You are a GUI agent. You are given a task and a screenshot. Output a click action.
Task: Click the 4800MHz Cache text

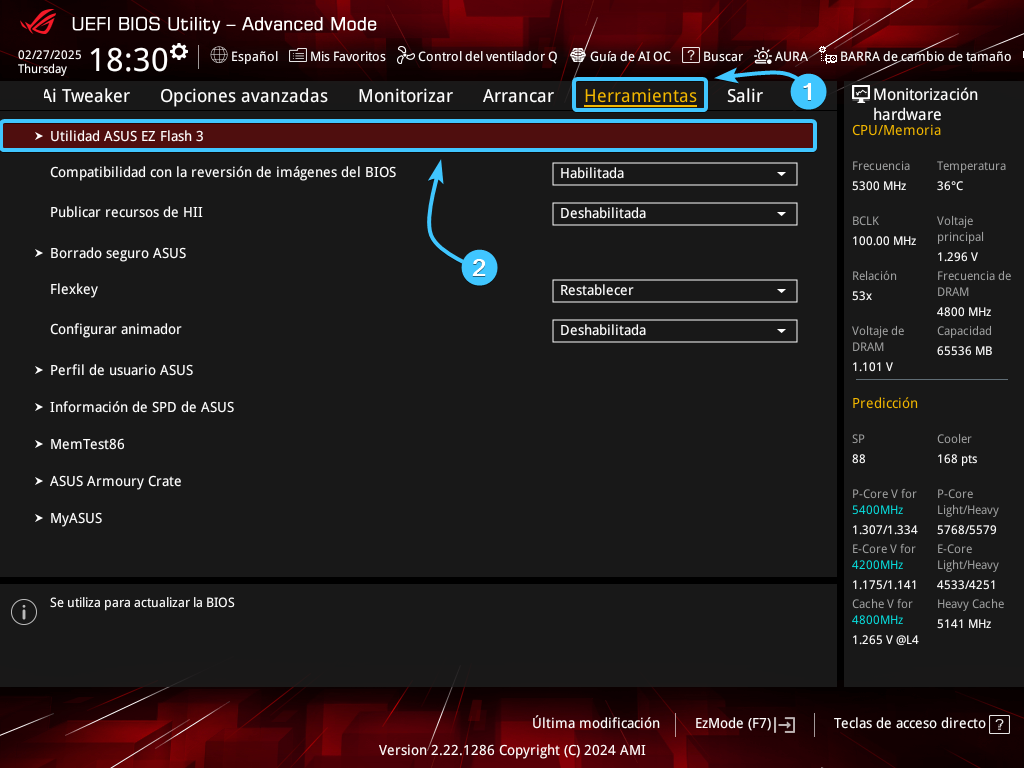pyautogui.click(x=877, y=620)
